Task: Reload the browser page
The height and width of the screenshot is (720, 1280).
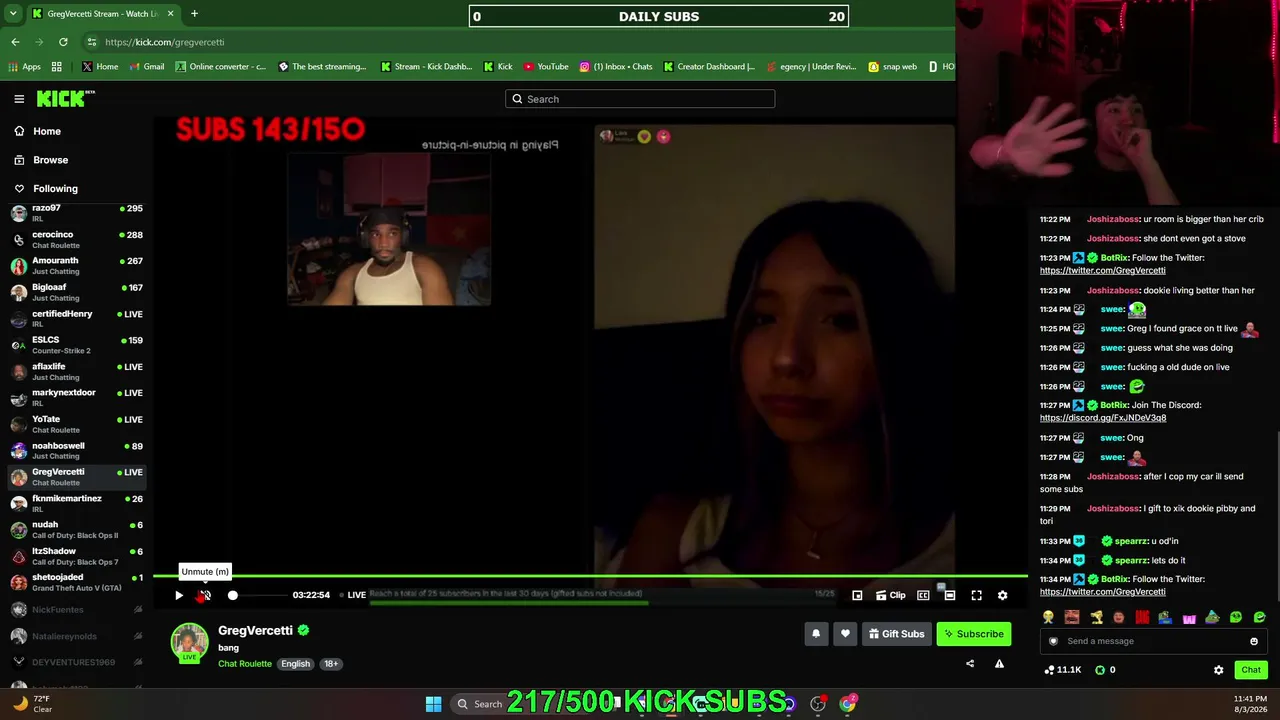Action: (63, 42)
